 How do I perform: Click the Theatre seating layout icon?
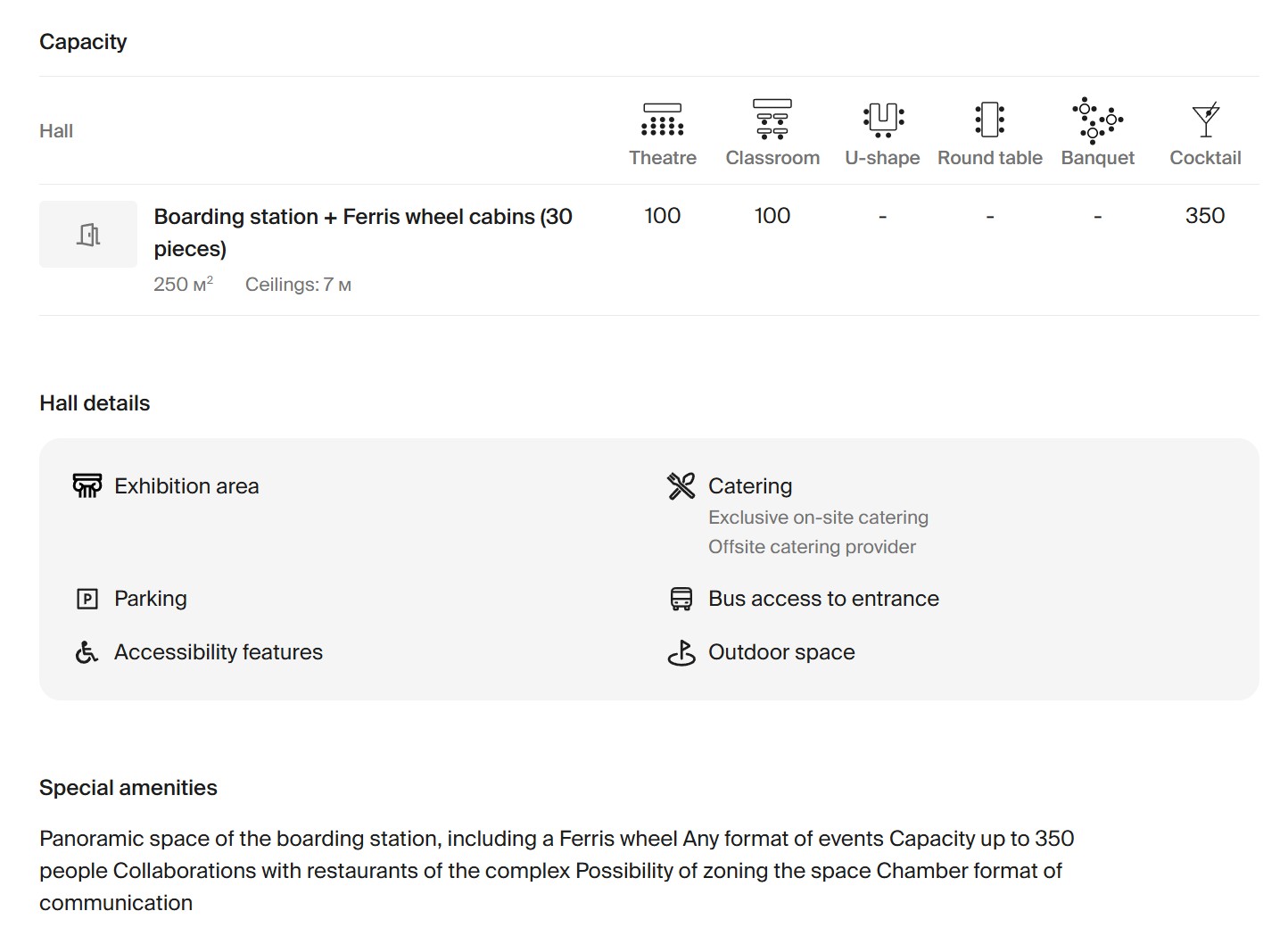tap(662, 119)
